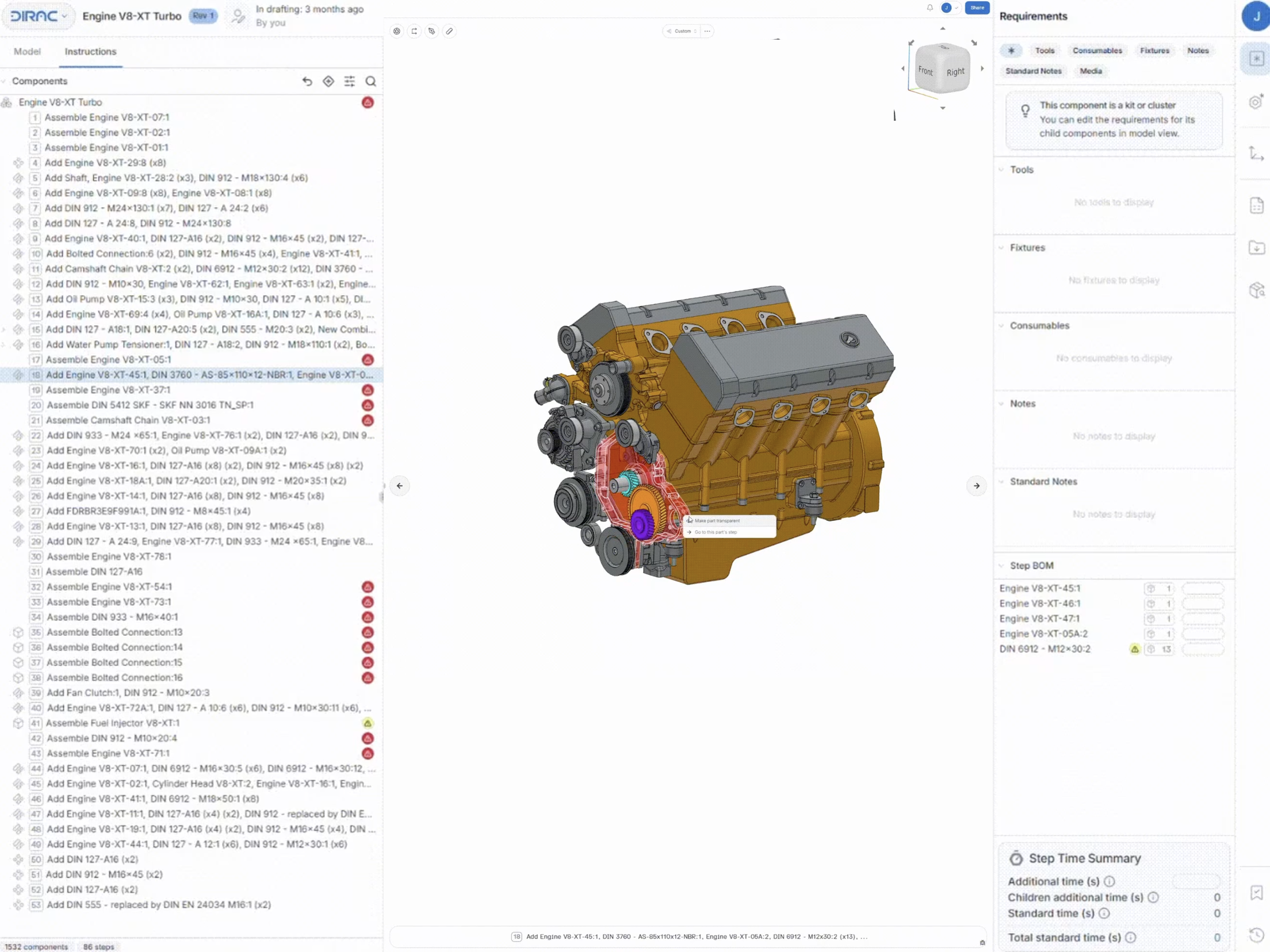Screen dimensions: 1270x952
Task: Click the bookmark check icon in sidebar
Action: pos(1256,892)
